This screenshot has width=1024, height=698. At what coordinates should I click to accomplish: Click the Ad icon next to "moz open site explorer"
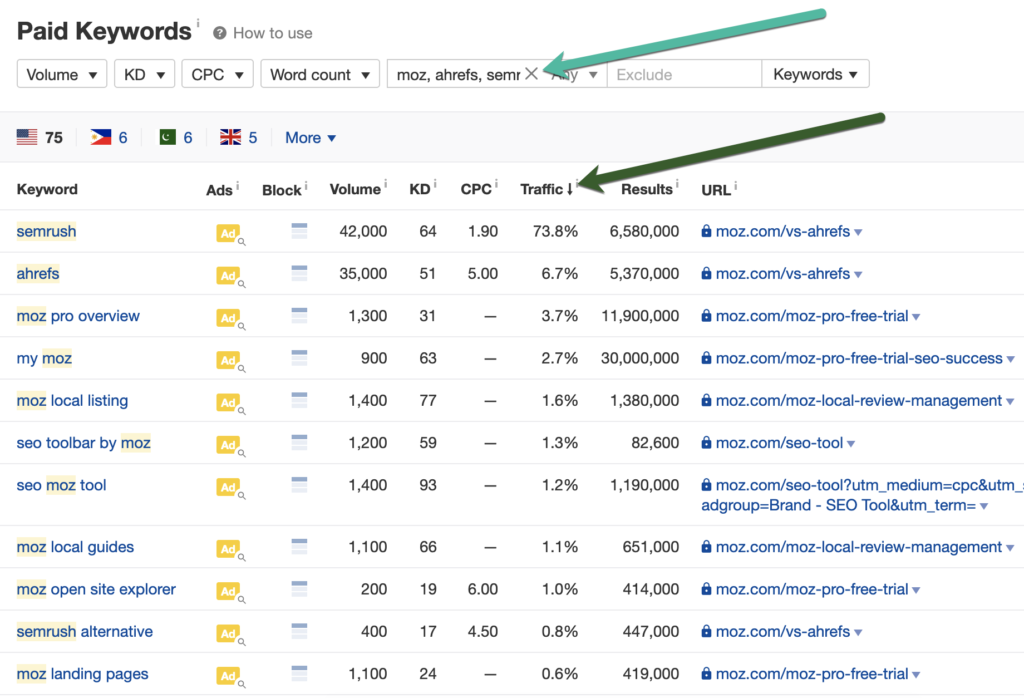coord(229,589)
